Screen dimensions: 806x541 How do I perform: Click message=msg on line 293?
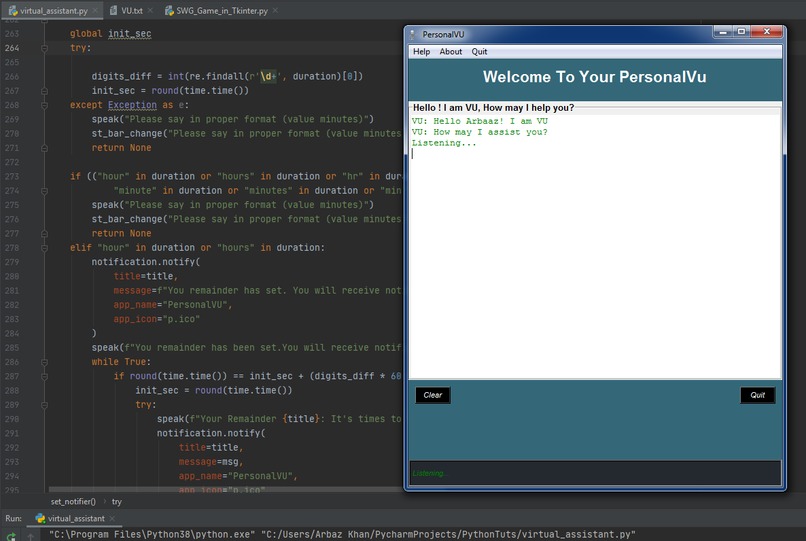pyautogui.click(x=211, y=462)
